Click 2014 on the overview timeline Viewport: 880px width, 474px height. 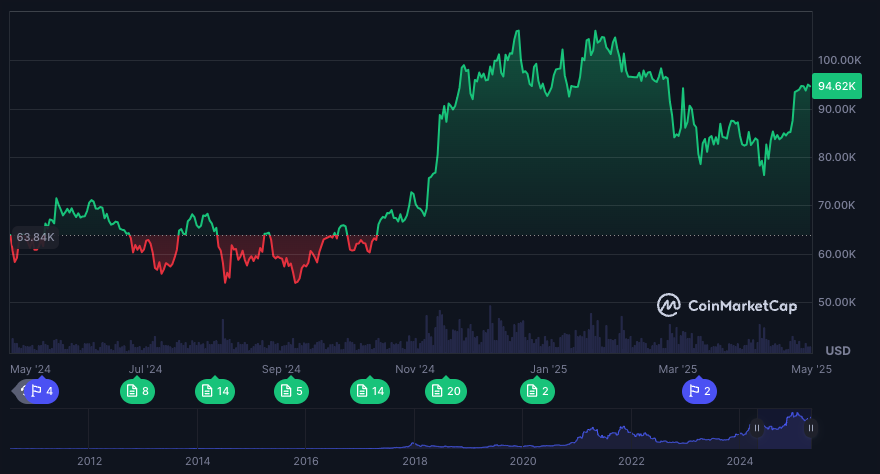pos(198,461)
